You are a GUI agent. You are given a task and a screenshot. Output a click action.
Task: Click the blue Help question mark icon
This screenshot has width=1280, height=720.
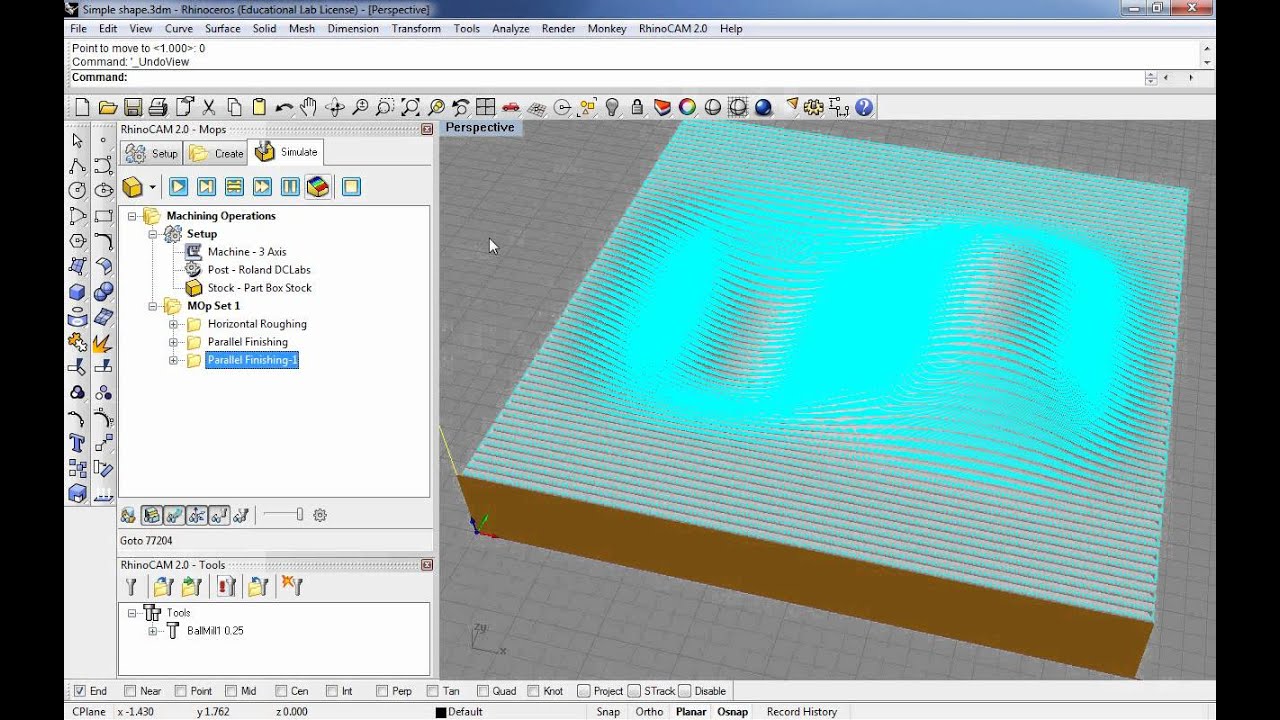tap(864, 107)
